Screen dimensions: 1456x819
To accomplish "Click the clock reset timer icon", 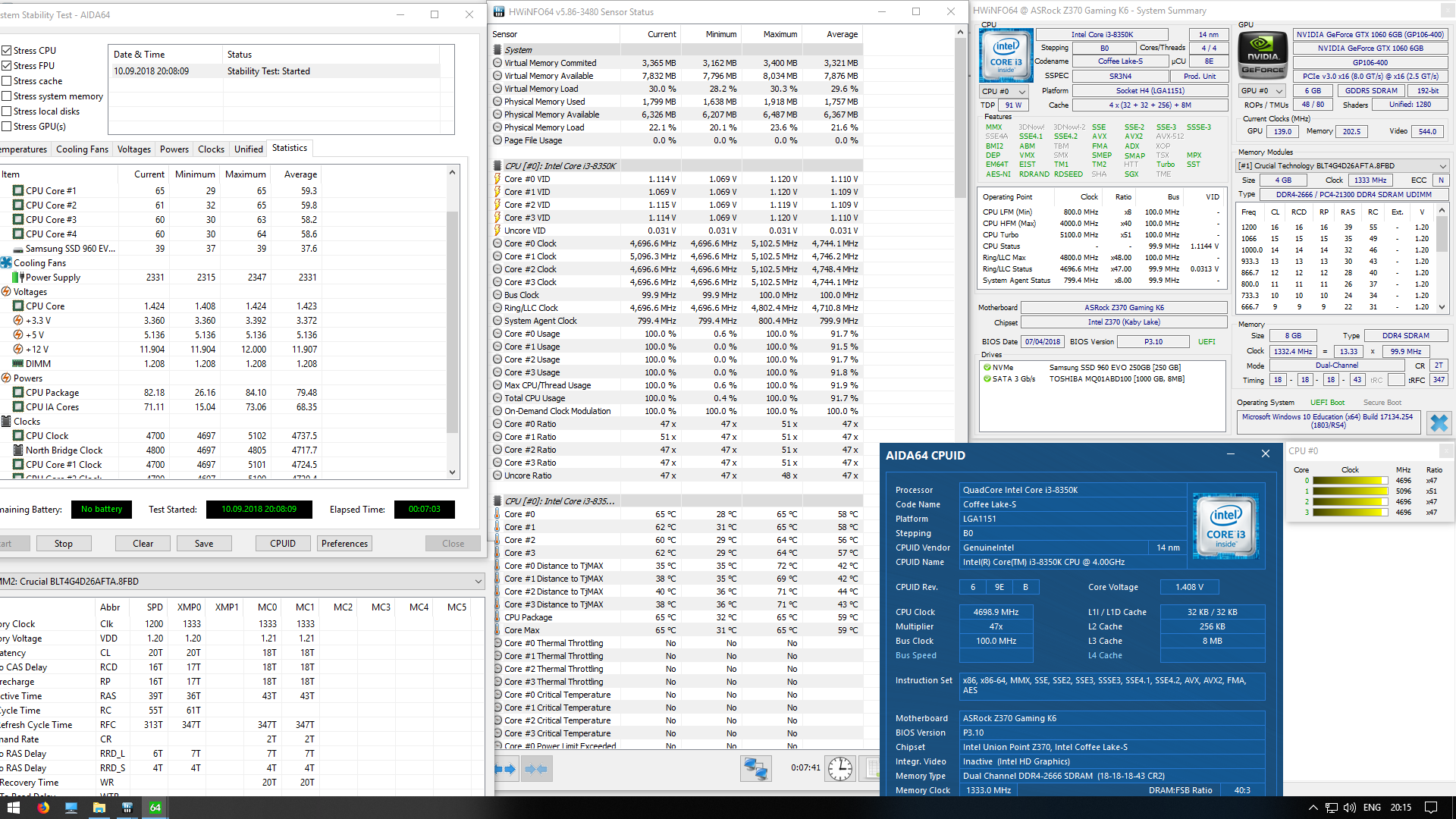I will 839,768.
